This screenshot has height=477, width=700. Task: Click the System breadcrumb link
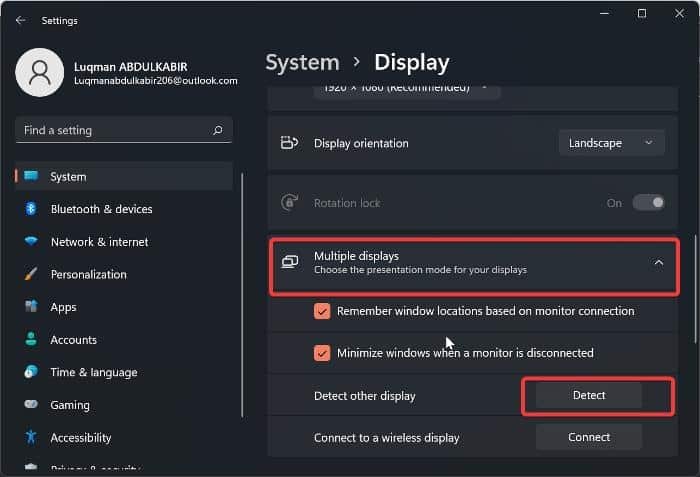coord(302,62)
